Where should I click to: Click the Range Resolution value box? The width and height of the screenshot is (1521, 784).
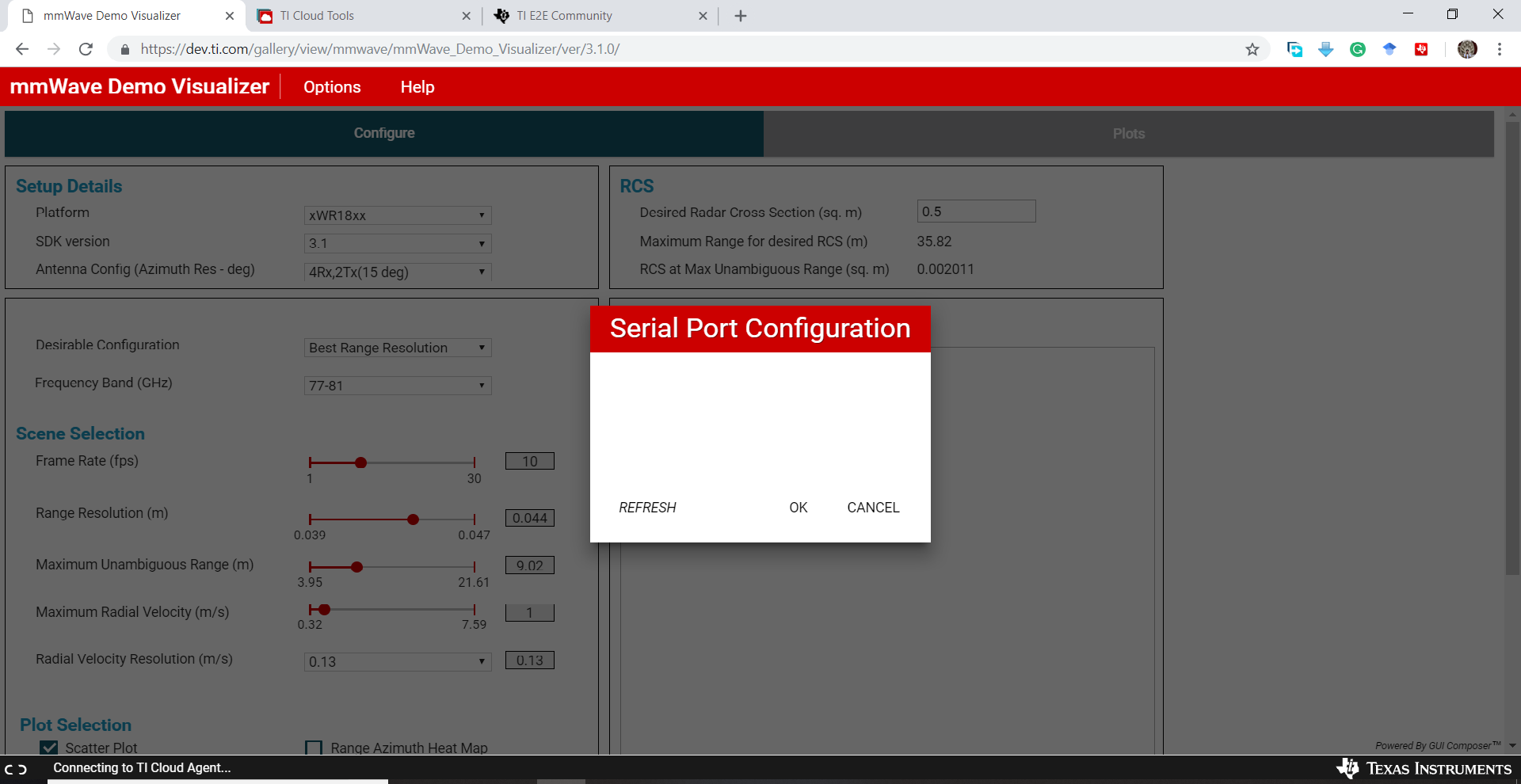click(x=530, y=518)
